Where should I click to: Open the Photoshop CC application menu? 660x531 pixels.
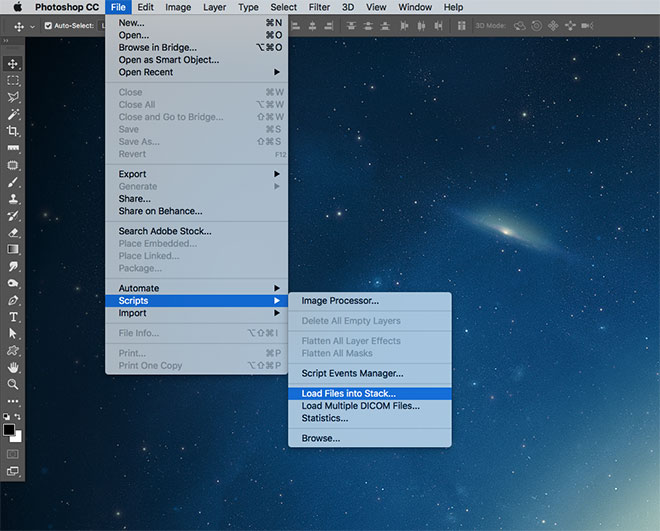point(67,7)
